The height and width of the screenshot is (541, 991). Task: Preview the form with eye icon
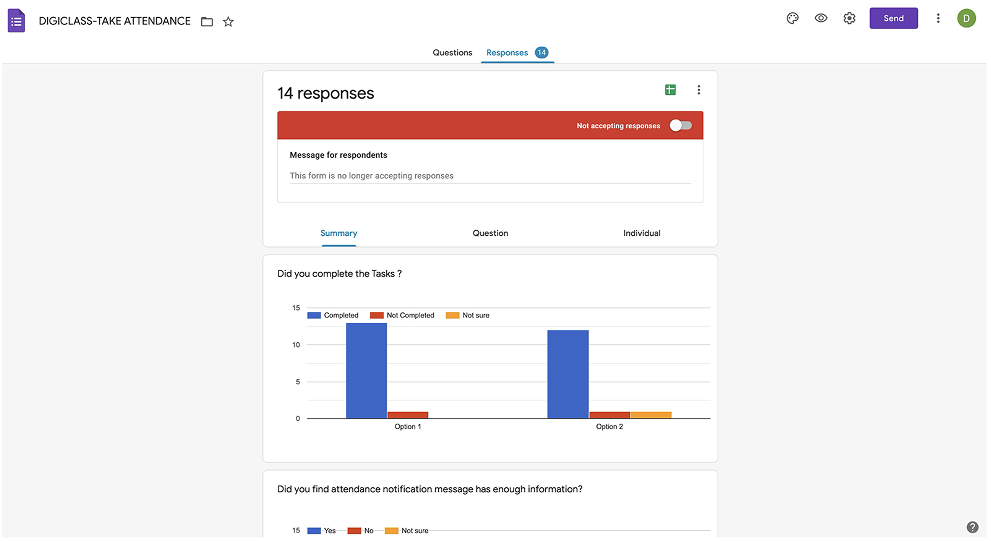(x=821, y=18)
